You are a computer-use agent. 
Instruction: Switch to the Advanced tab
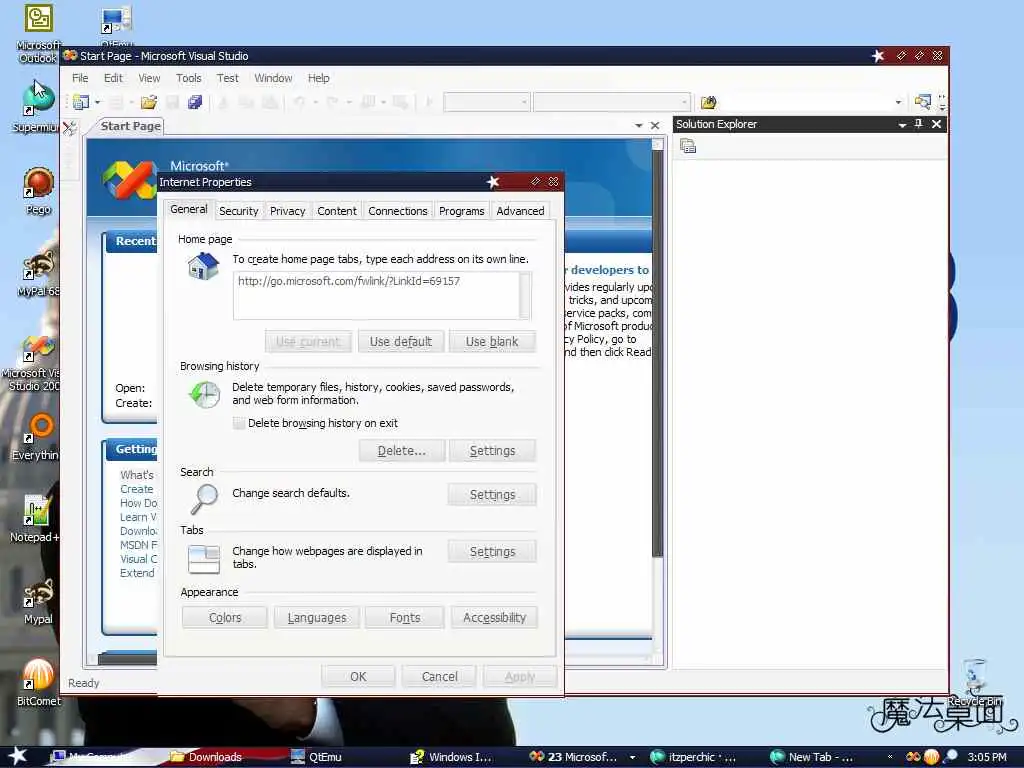coord(520,211)
